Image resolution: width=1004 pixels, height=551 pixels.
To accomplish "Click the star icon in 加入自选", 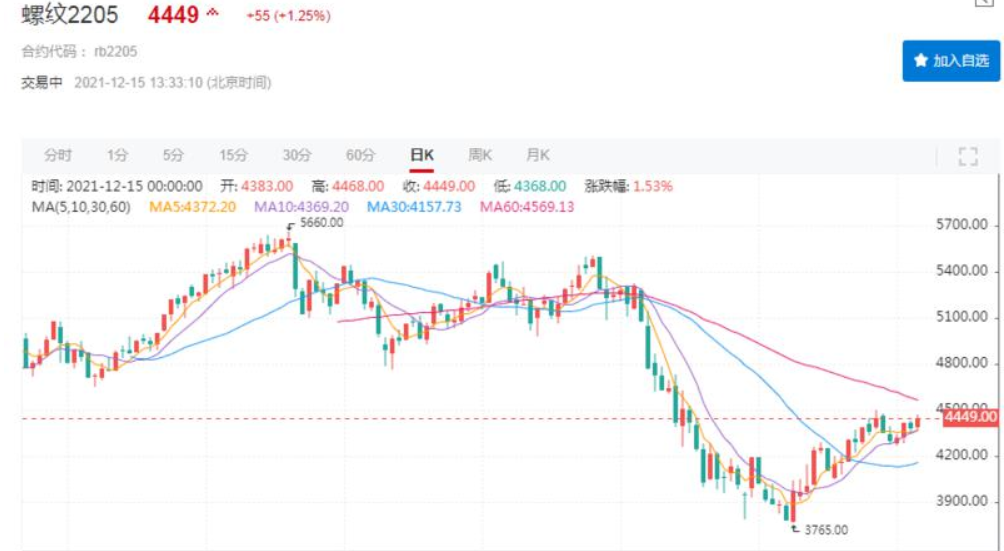I will point(921,61).
